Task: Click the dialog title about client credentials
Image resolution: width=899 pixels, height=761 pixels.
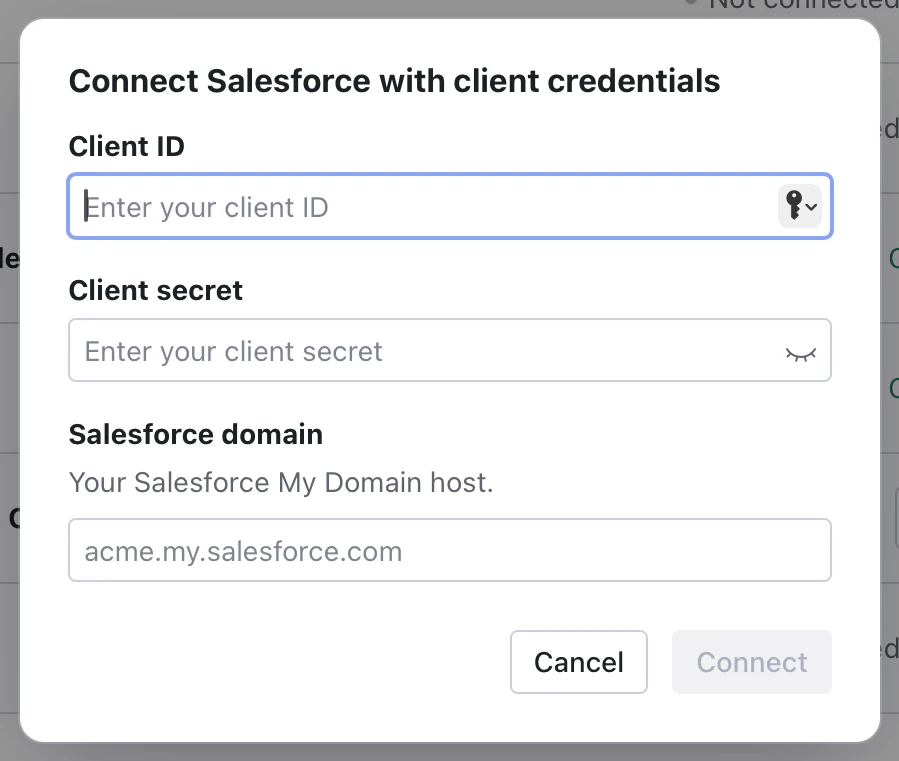Action: click(x=394, y=80)
